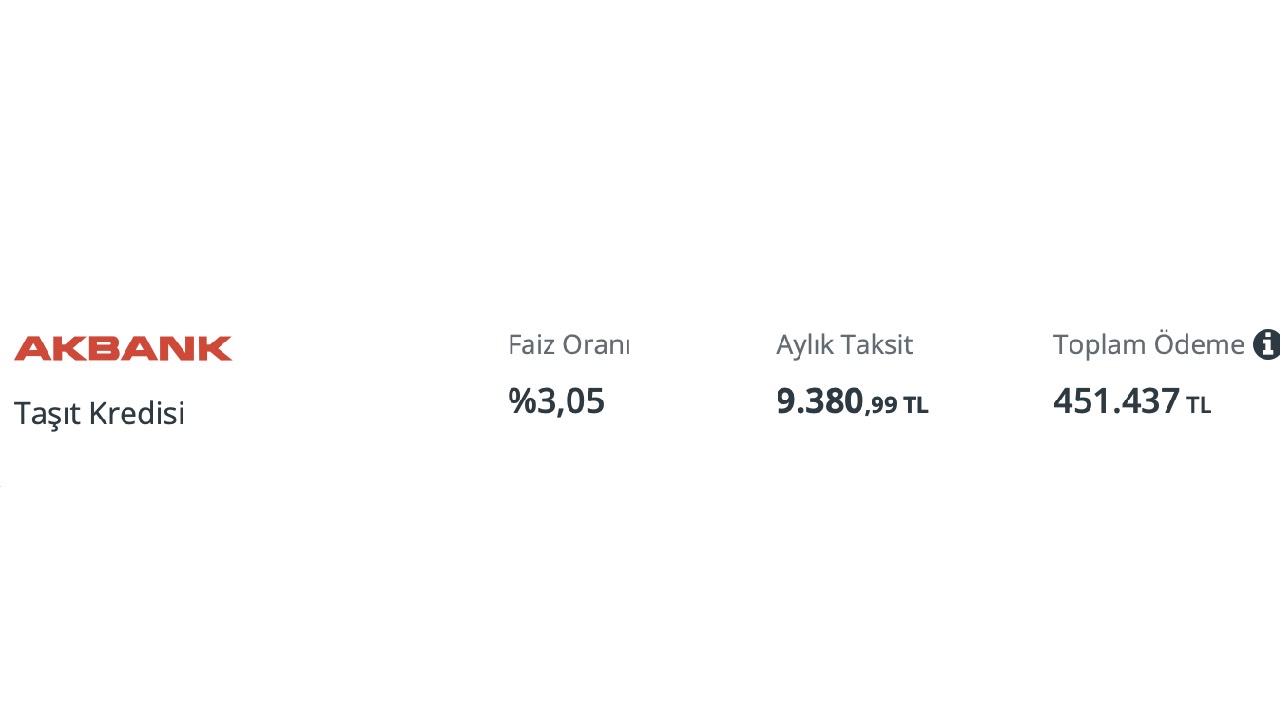Click the word Oranı in the header
Screen dimensions: 1280x720
(597, 345)
